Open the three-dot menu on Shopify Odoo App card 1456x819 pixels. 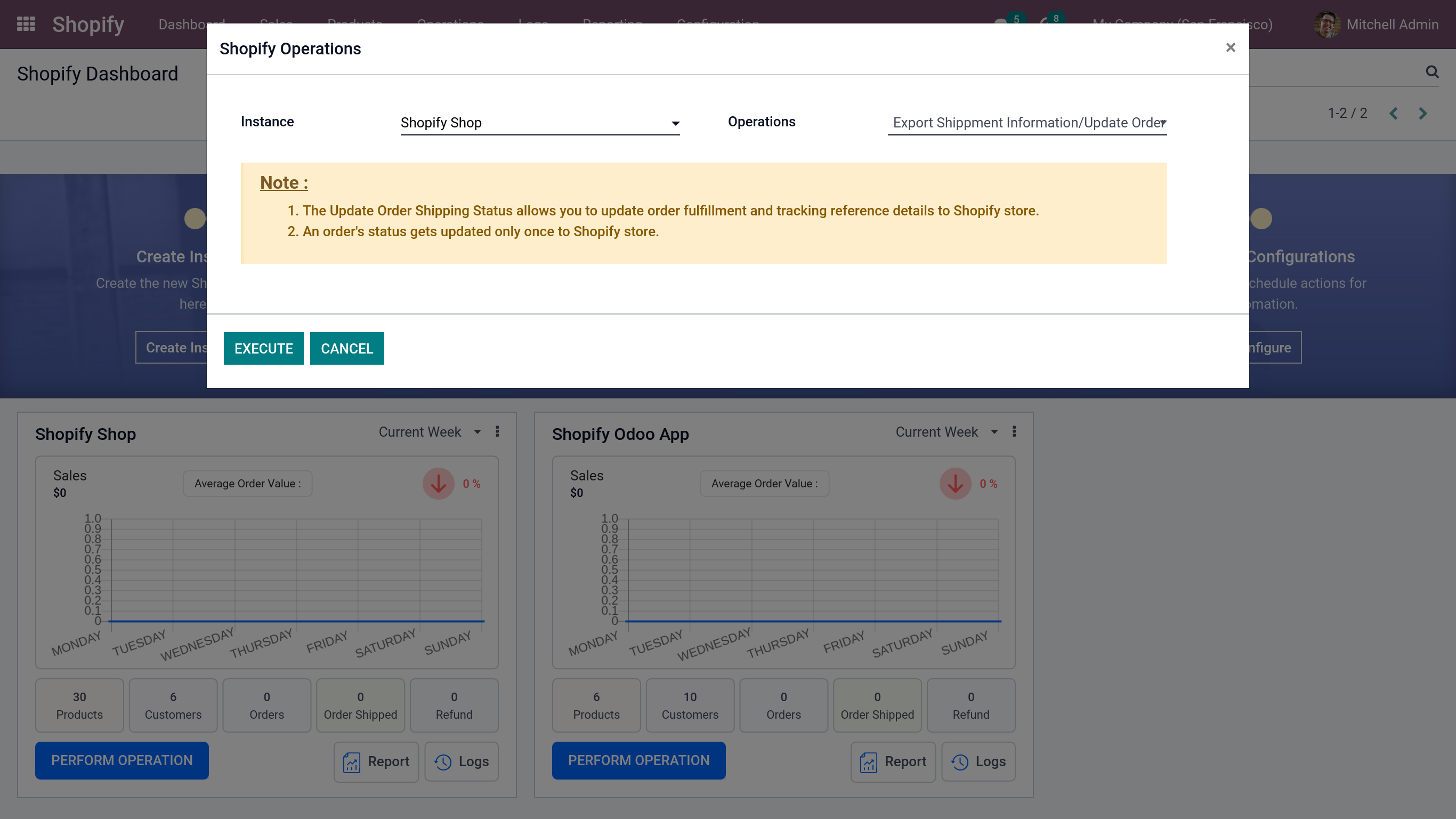pos(1014,431)
